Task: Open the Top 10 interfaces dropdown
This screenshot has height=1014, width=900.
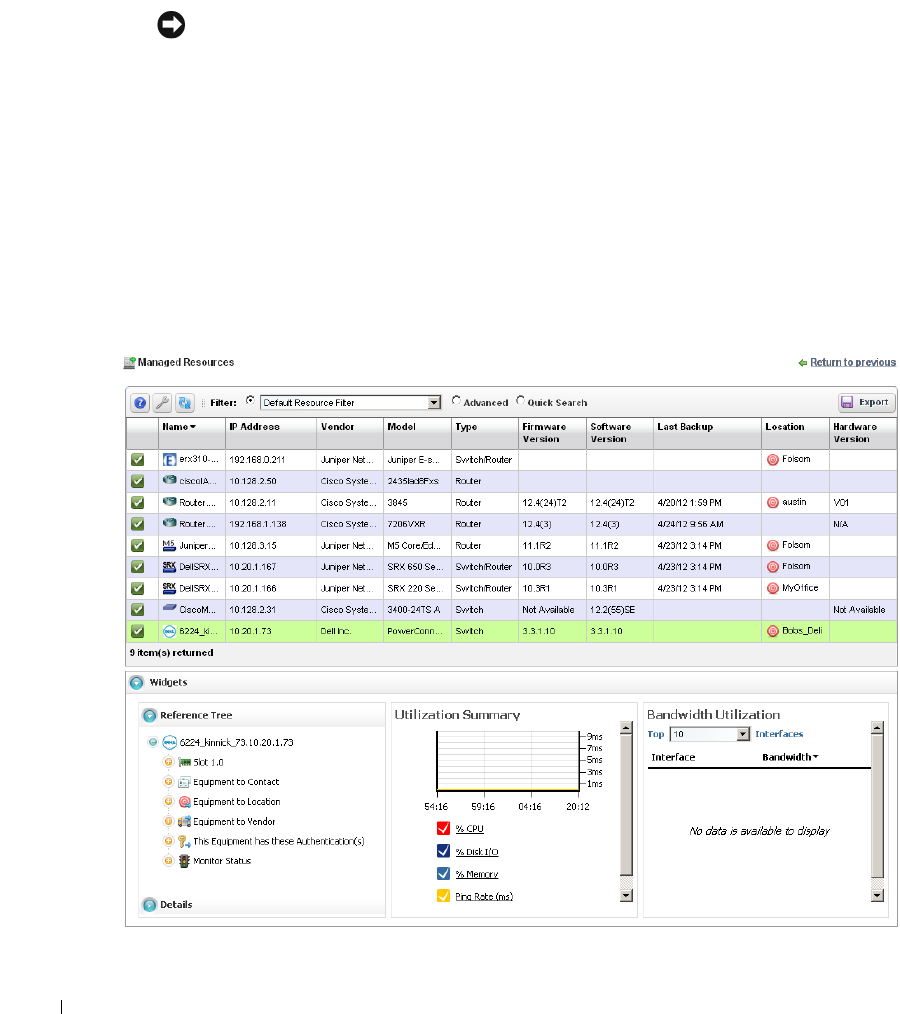Action: point(742,734)
